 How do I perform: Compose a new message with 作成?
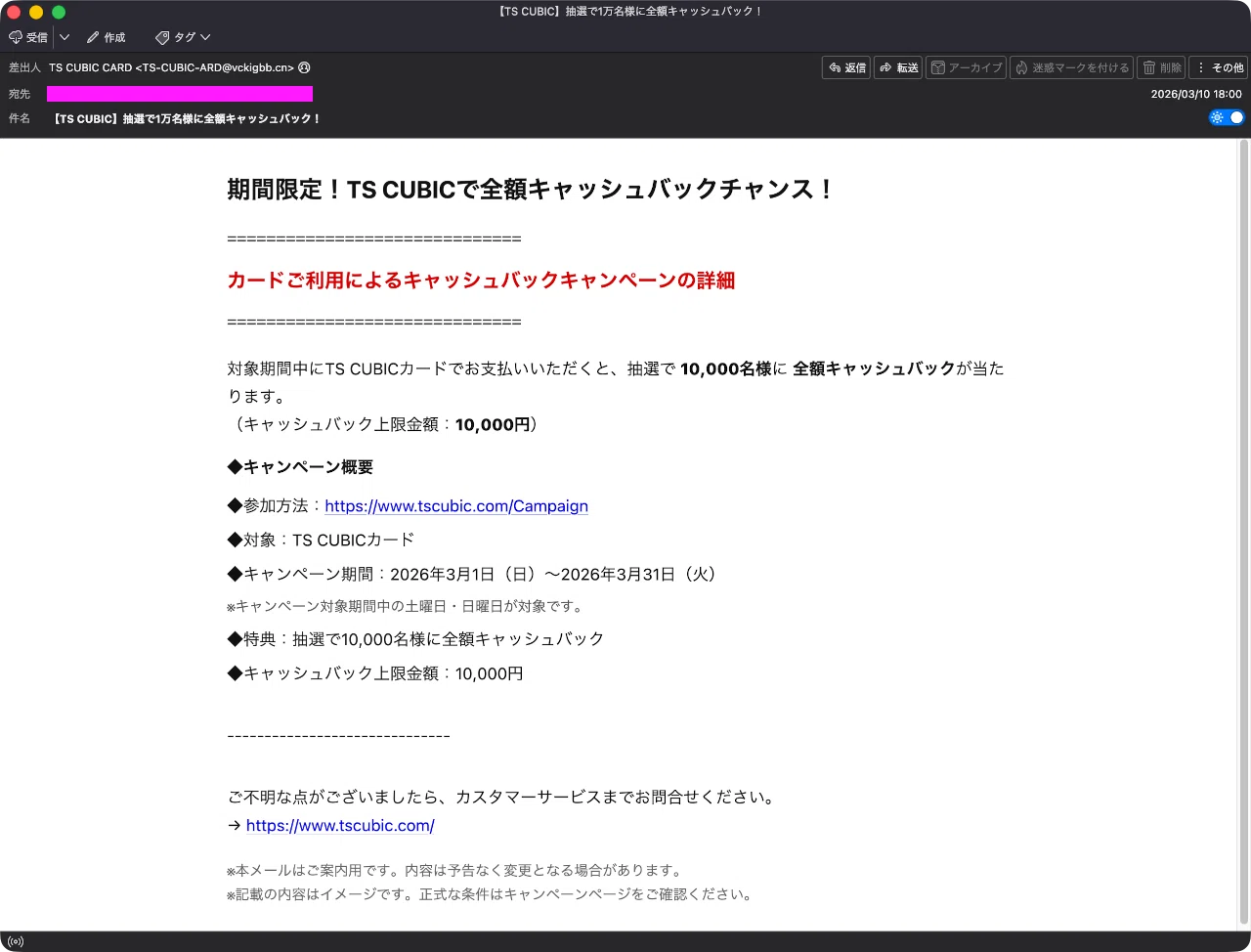pos(106,37)
